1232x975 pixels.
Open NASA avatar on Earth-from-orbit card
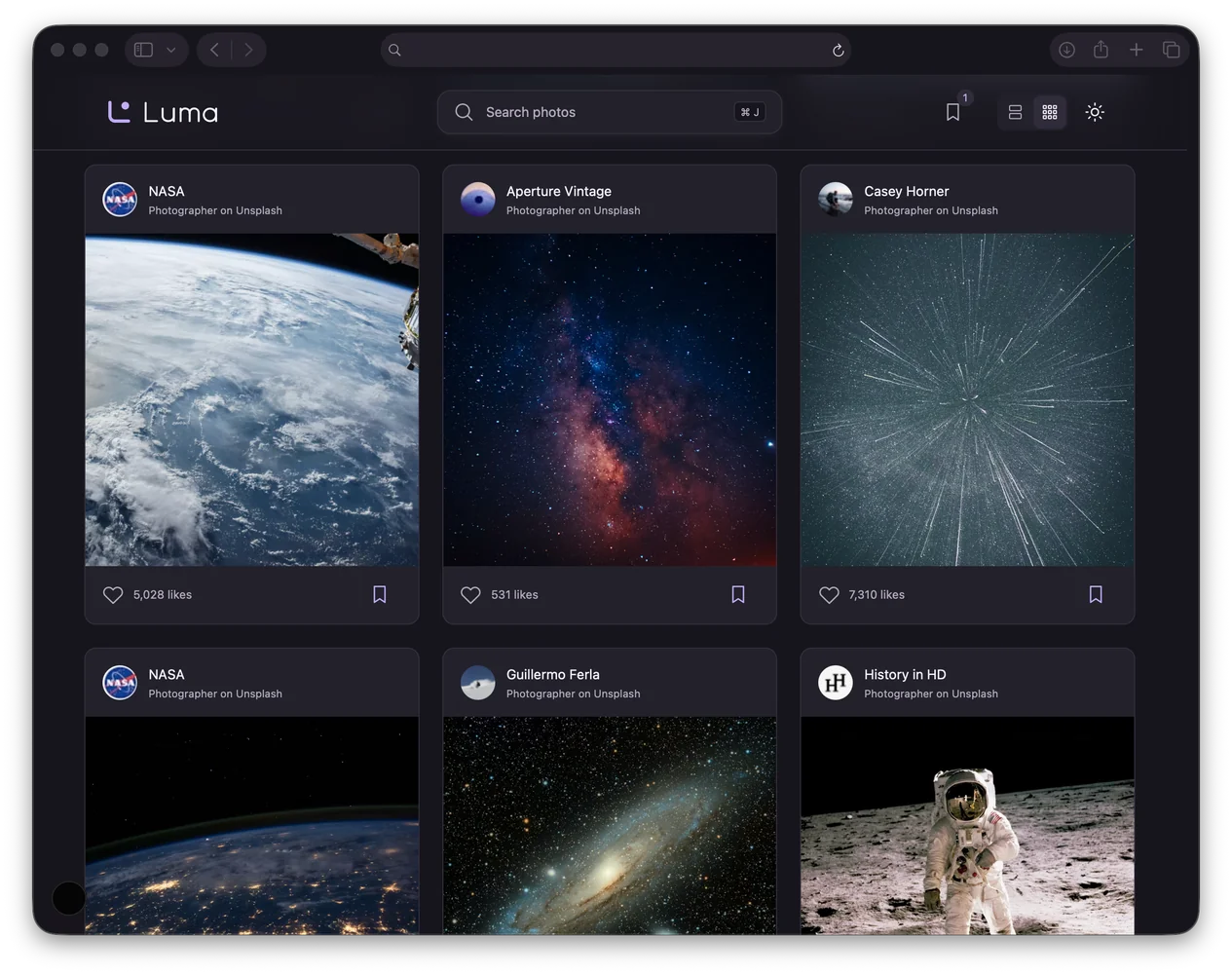tap(120, 200)
